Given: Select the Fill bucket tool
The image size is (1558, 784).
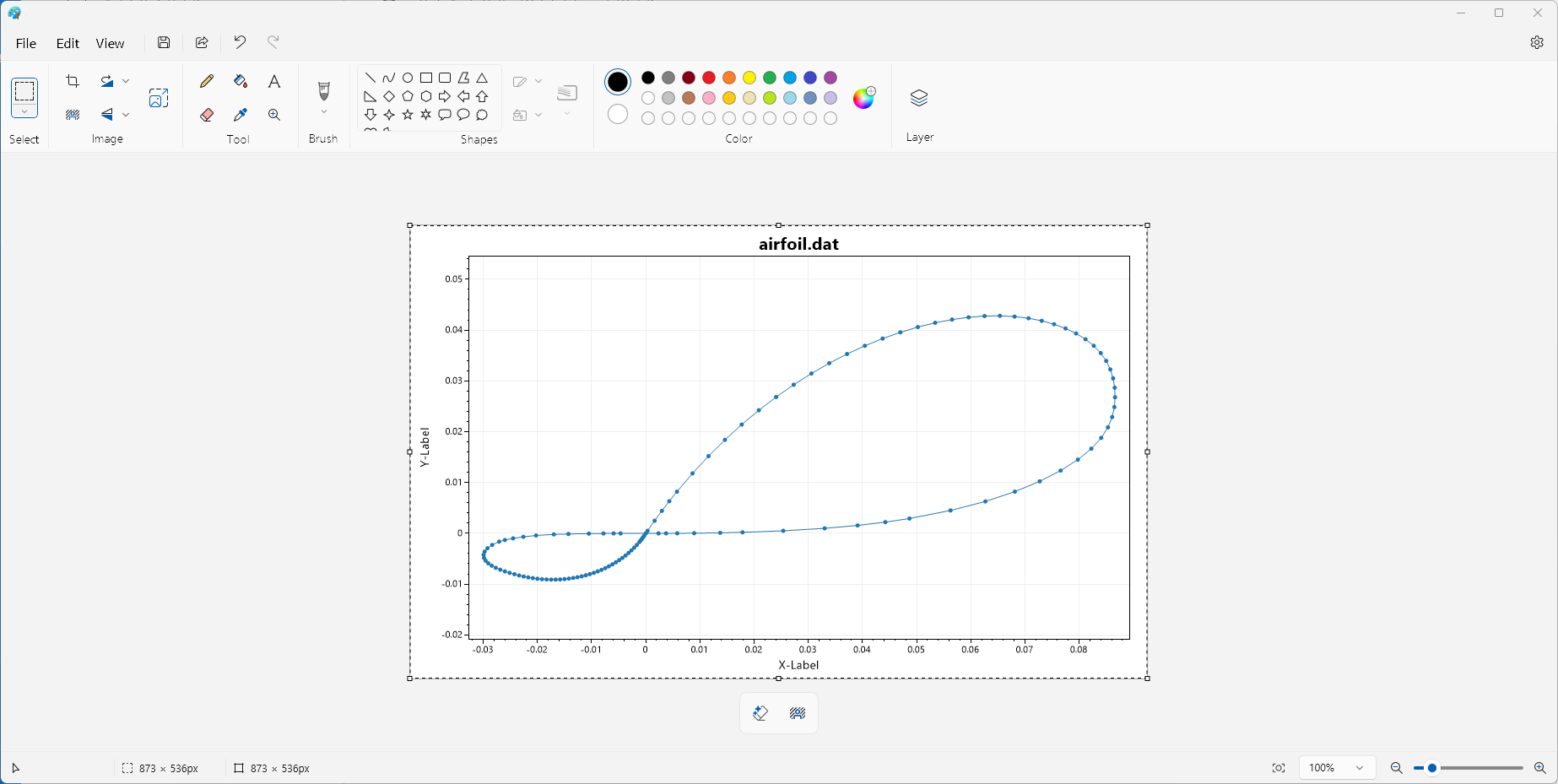Looking at the screenshot, I should (241, 81).
